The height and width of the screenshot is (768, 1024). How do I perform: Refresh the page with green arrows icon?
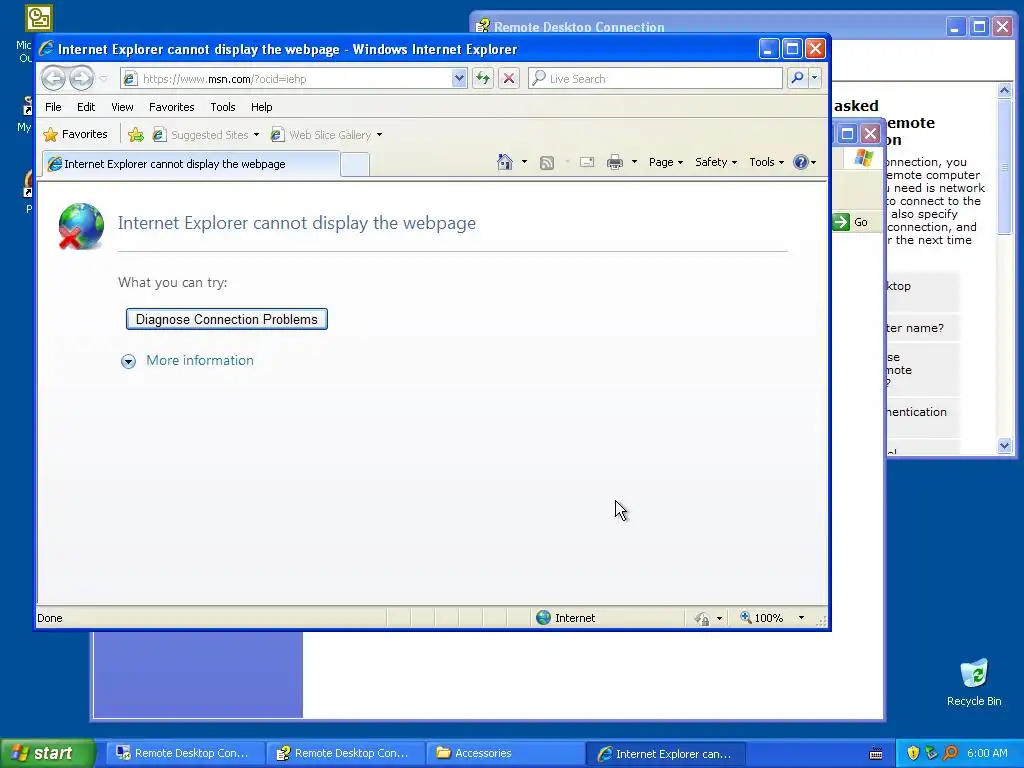pyautogui.click(x=483, y=78)
